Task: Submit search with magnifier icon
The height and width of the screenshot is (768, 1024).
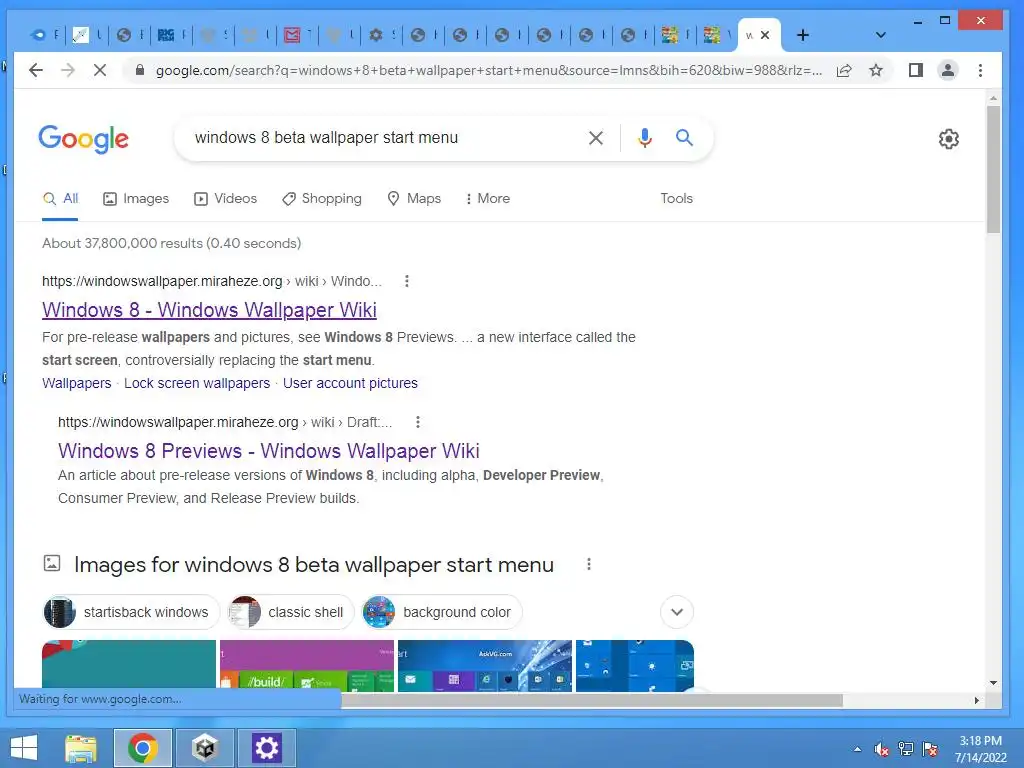Action: point(684,137)
